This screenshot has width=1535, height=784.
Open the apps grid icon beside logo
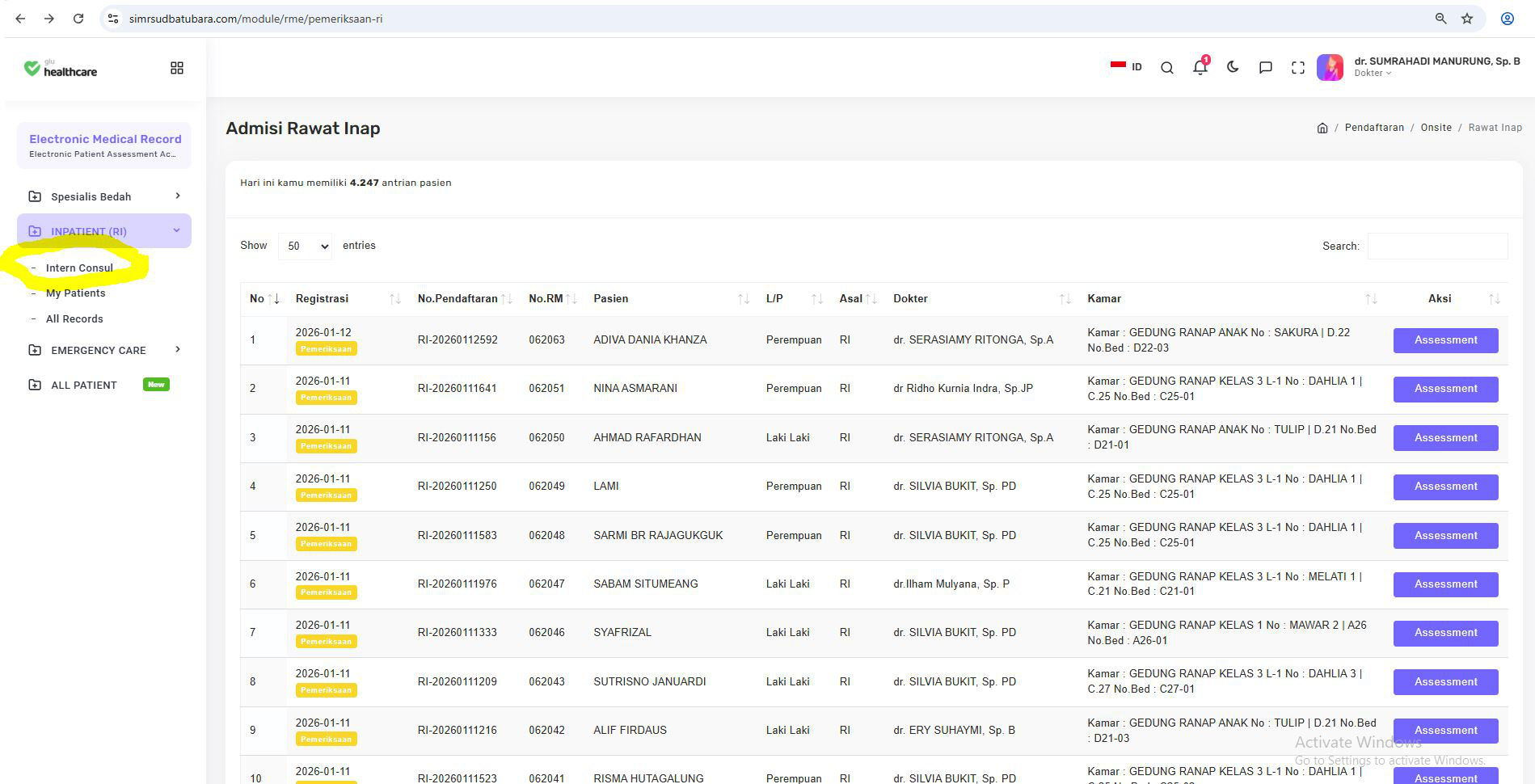[177, 68]
